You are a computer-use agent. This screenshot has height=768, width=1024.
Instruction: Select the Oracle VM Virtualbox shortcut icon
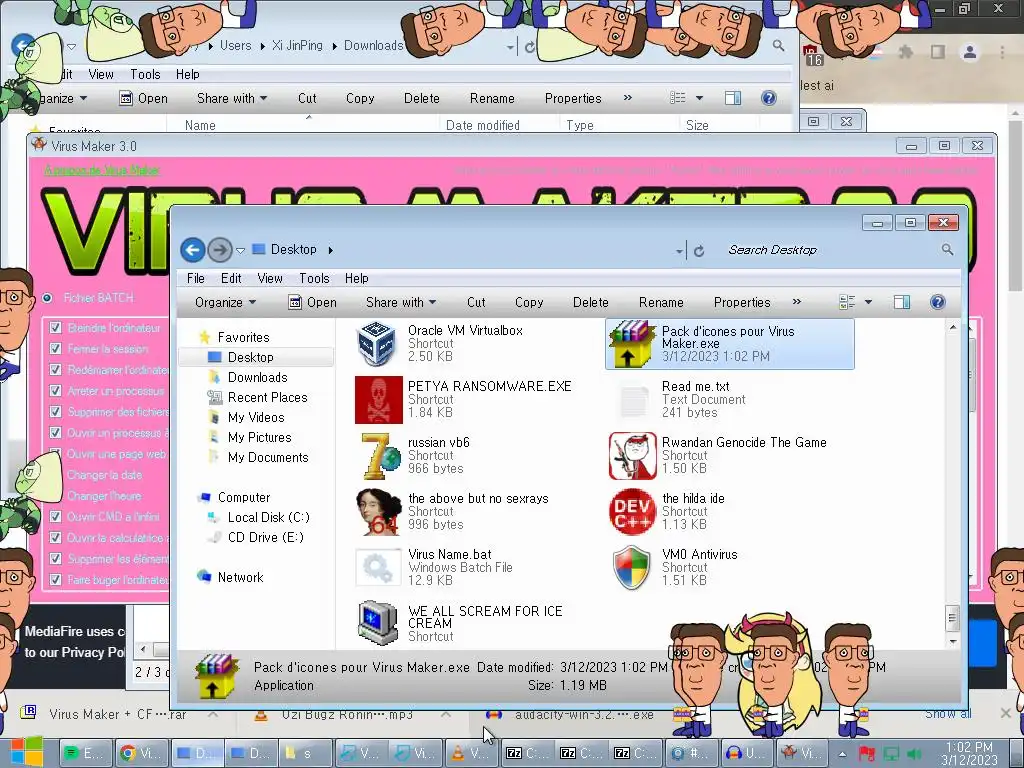[378, 344]
